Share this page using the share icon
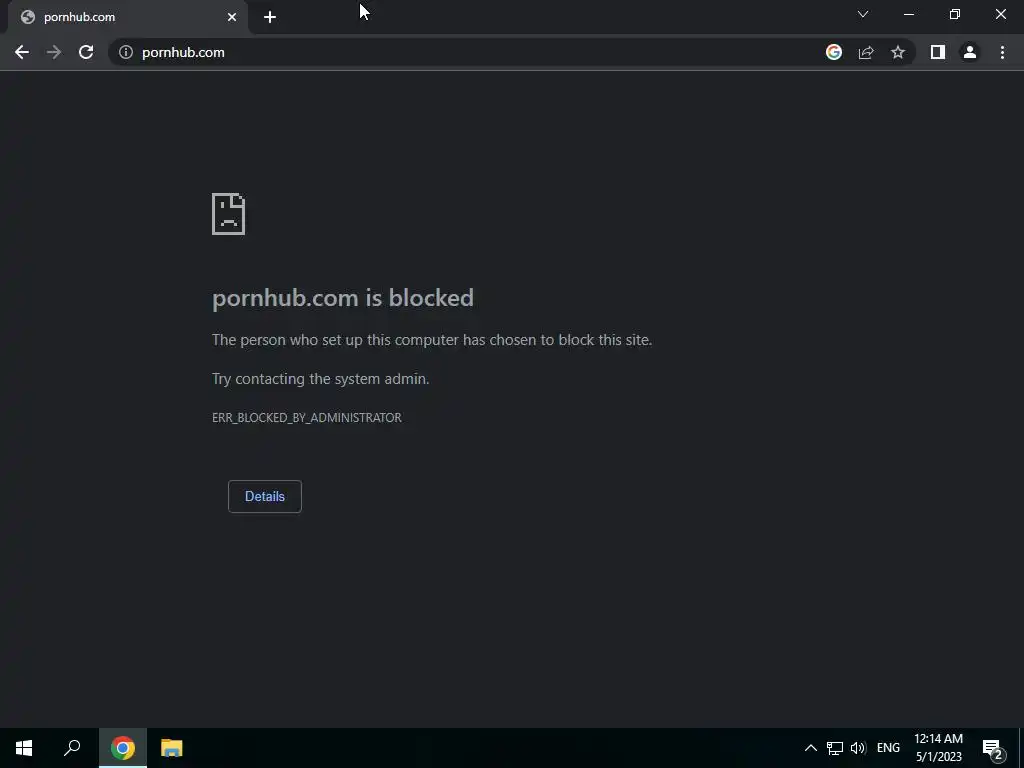 coord(866,52)
